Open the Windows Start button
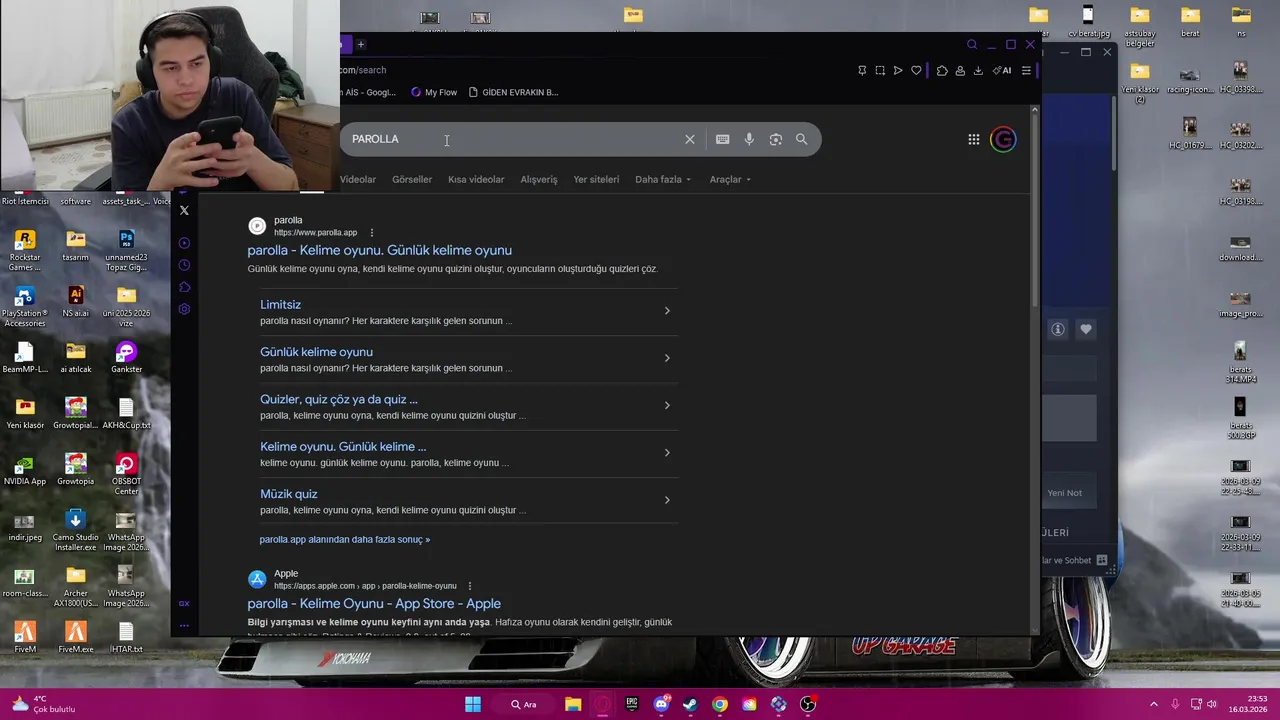This screenshot has width=1280, height=720. click(473, 704)
